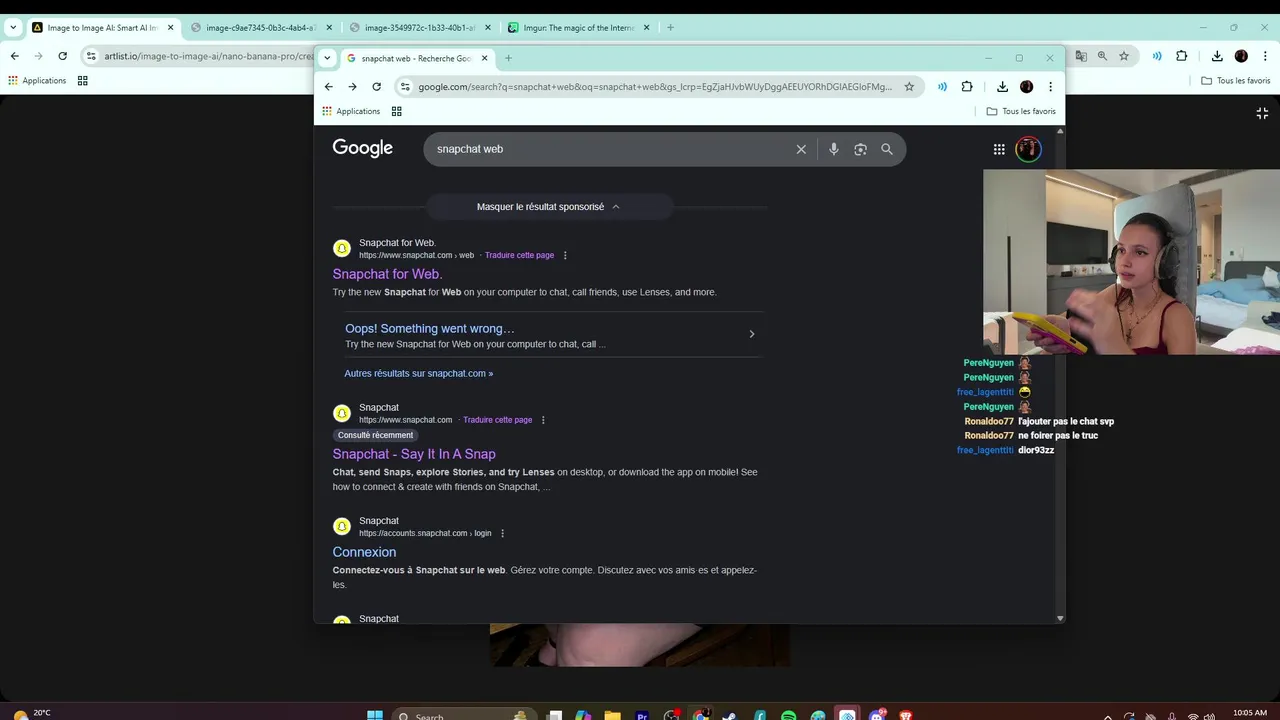Expand the Oops! Something went wrong chevron
1280x720 pixels.
(x=752, y=334)
